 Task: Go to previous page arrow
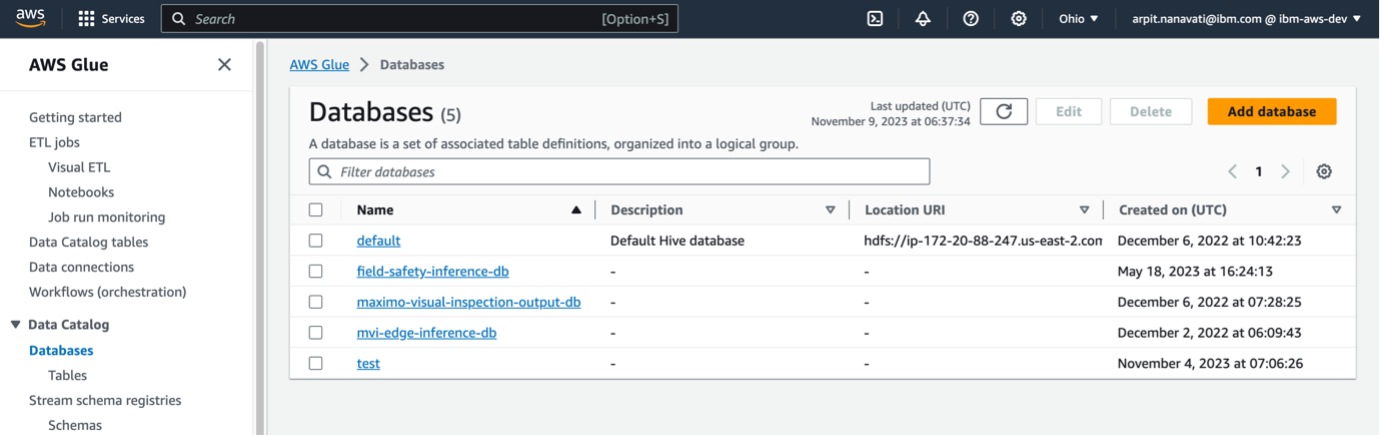point(1233,172)
